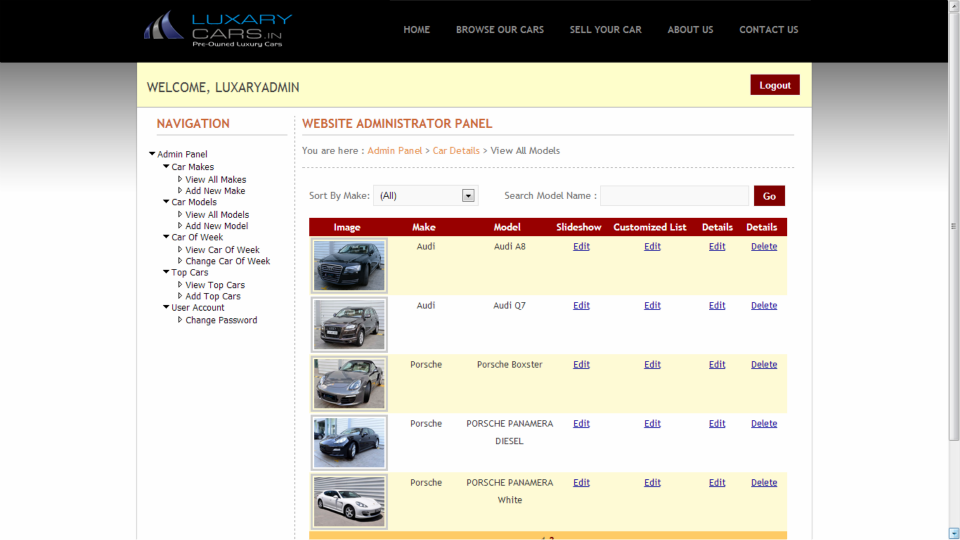Click the Make column header
This screenshot has width=960, height=540.
coord(424,227)
